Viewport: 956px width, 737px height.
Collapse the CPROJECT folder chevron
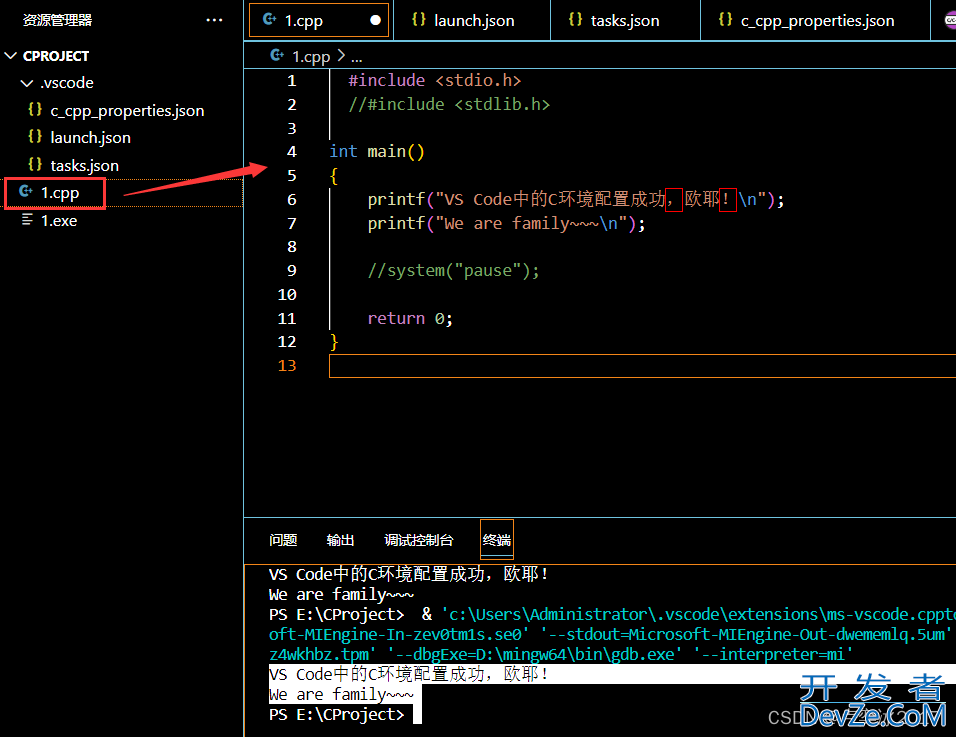point(10,55)
